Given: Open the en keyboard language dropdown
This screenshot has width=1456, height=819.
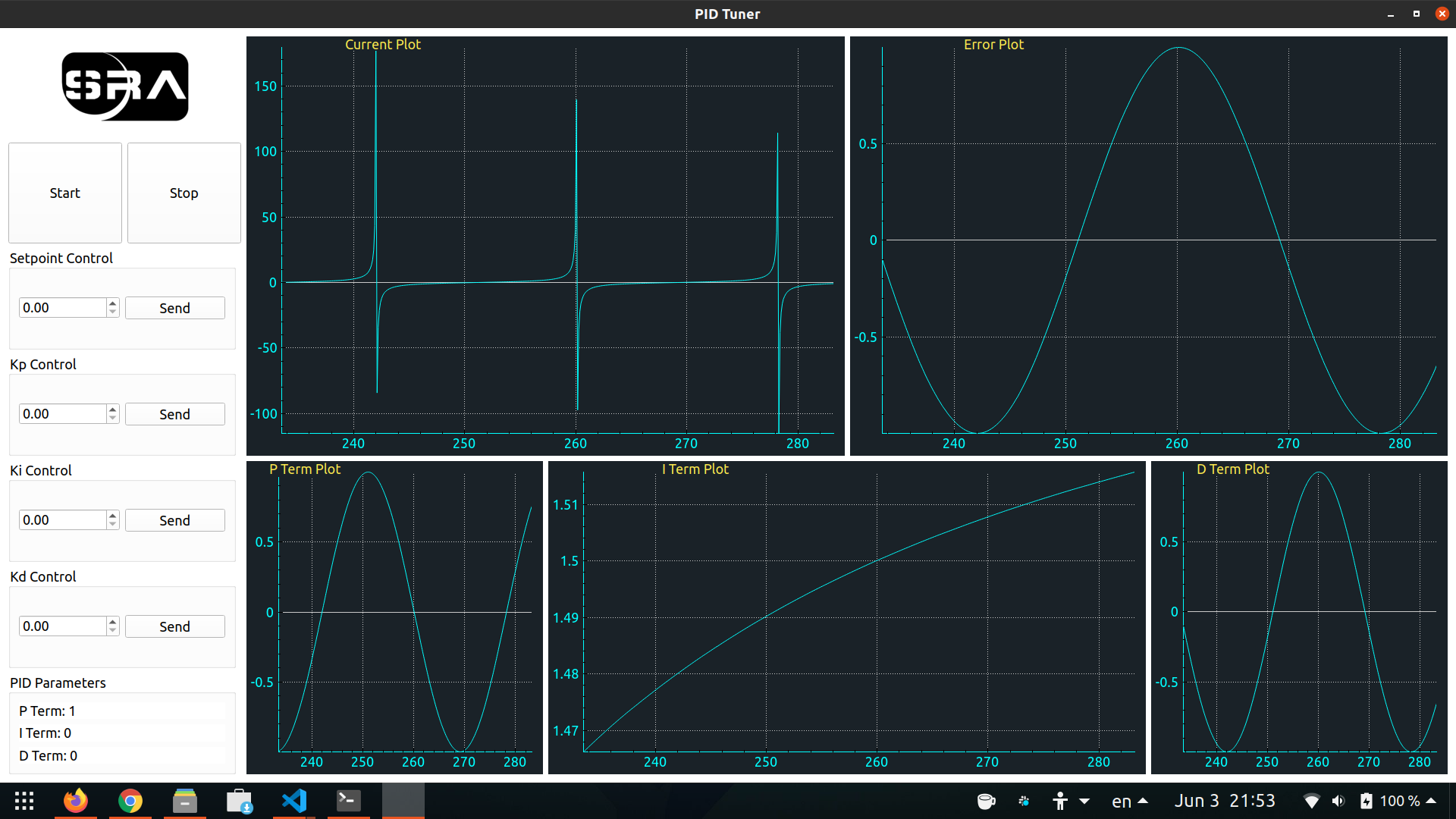Looking at the screenshot, I should pyautogui.click(x=1129, y=801).
